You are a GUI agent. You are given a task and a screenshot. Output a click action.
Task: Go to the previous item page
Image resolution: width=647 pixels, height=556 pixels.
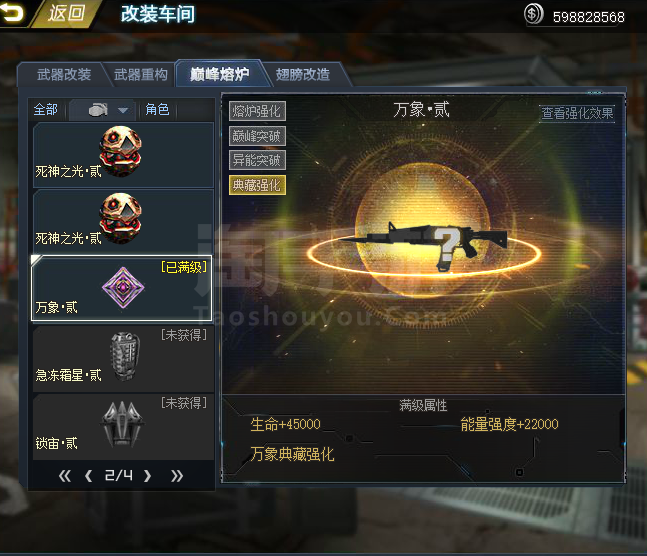pos(88,476)
